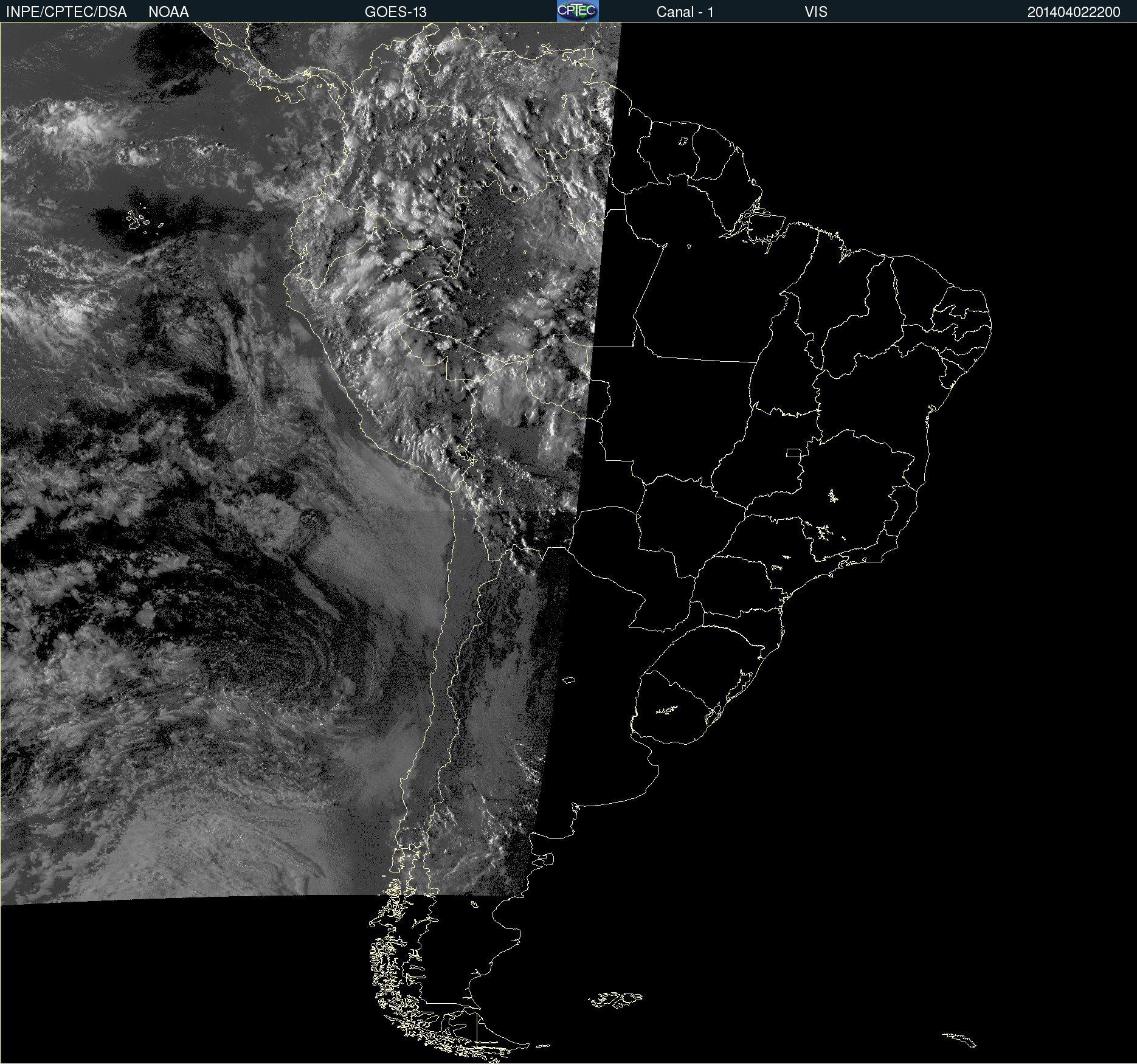
Task: Click the CPTEC logo in header
Action: point(578,11)
